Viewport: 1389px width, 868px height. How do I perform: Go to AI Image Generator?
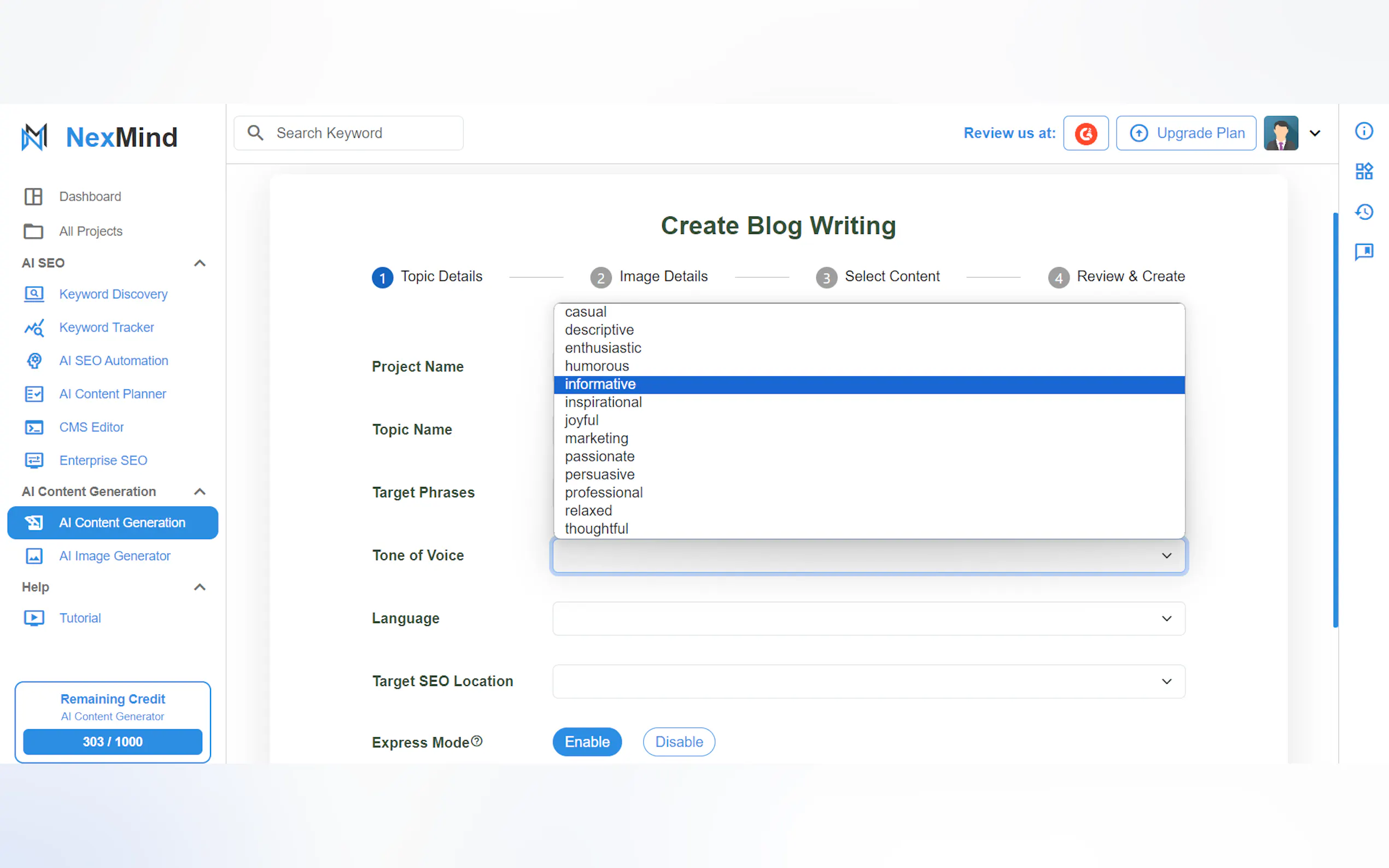click(x=114, y=556)
